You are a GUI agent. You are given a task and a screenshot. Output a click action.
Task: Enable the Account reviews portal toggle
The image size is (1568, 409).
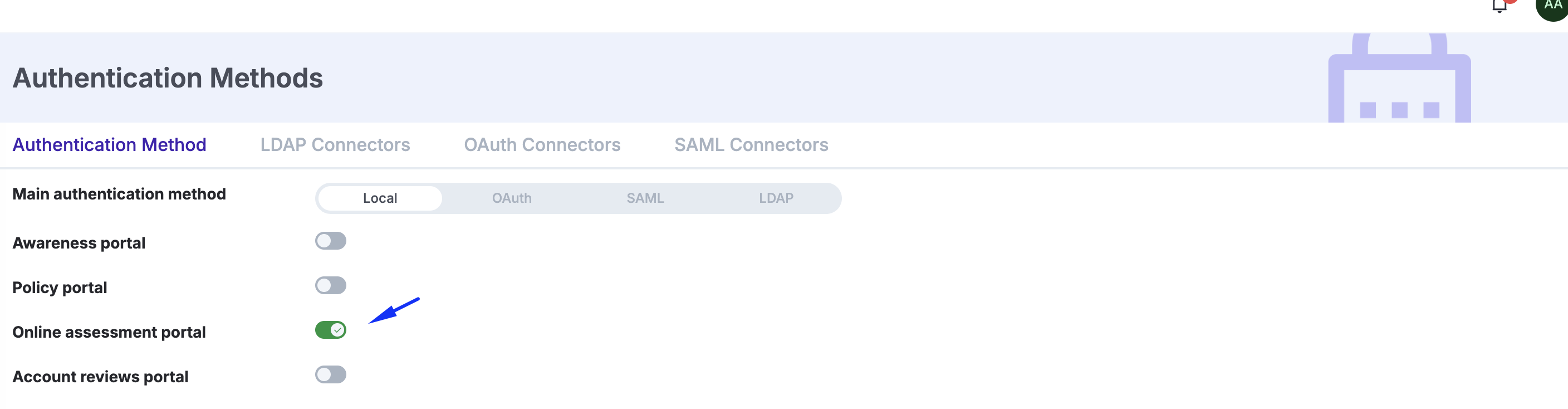(331, 374)
